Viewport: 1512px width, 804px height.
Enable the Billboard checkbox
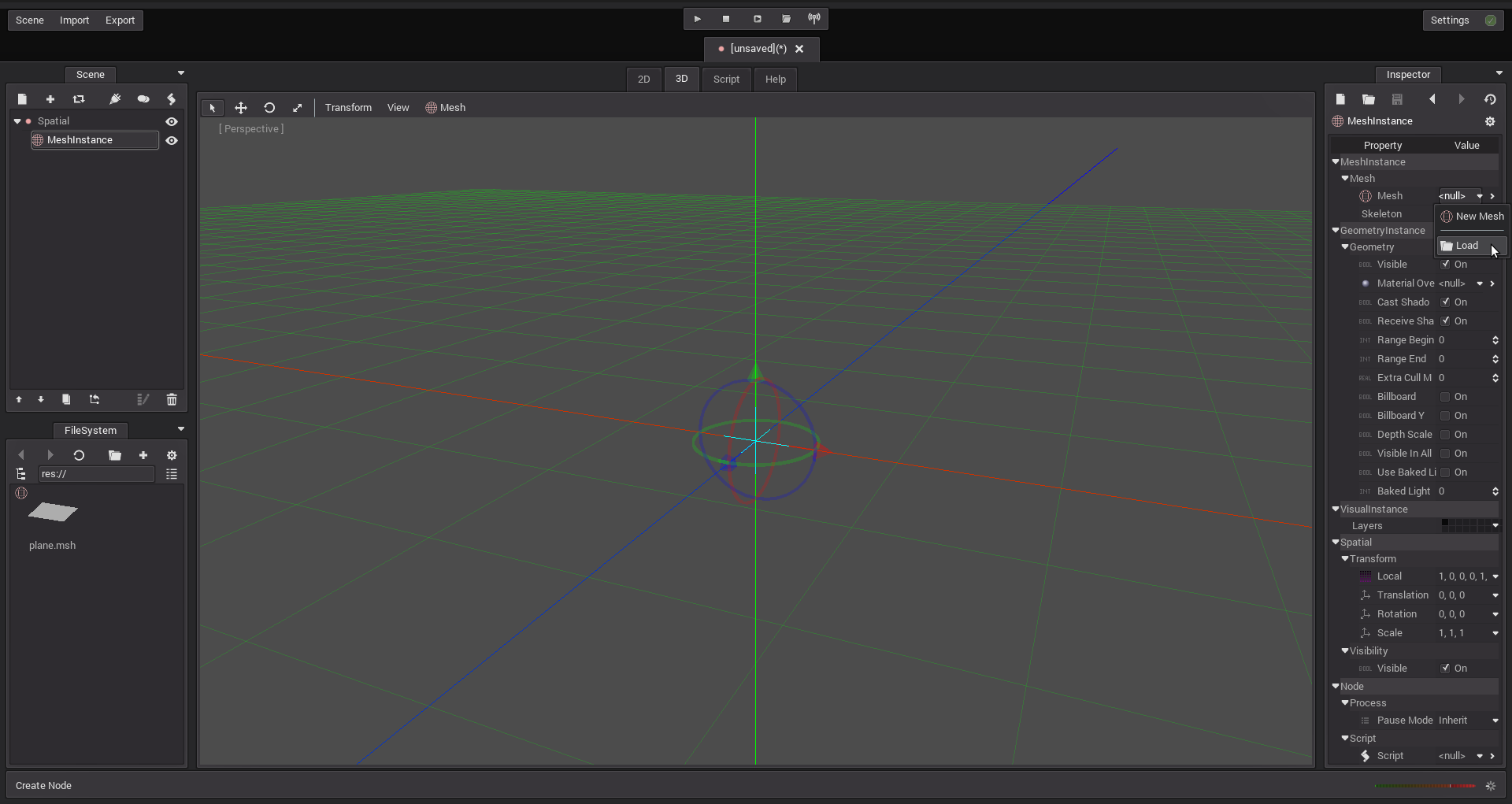1445,397
